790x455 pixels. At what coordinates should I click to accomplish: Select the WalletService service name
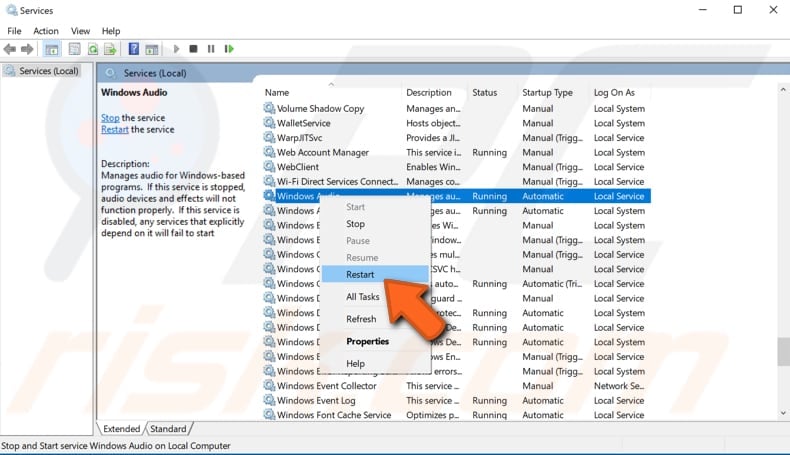coord(304,123)
